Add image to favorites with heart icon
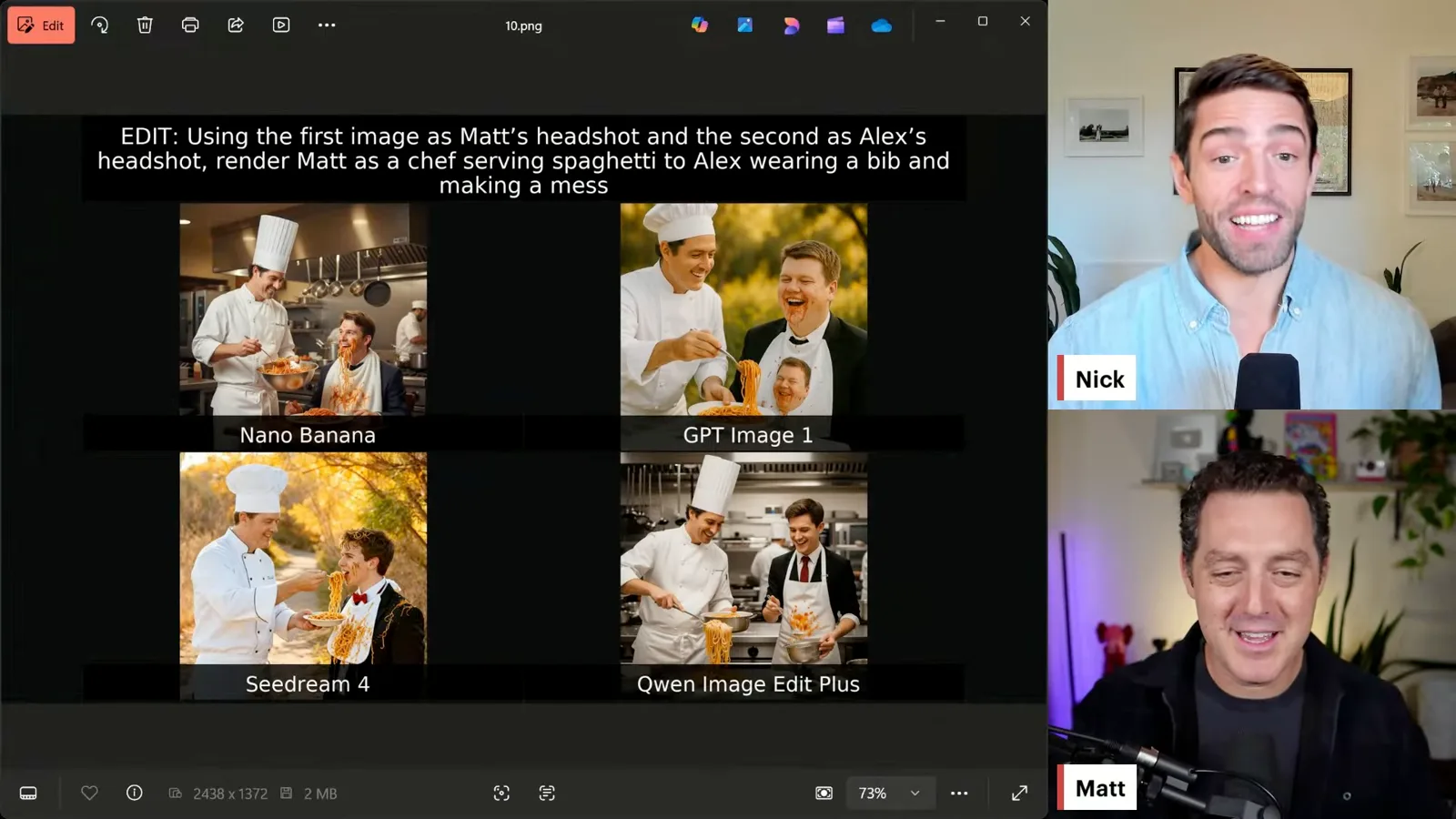 click(x=89, y=794)
